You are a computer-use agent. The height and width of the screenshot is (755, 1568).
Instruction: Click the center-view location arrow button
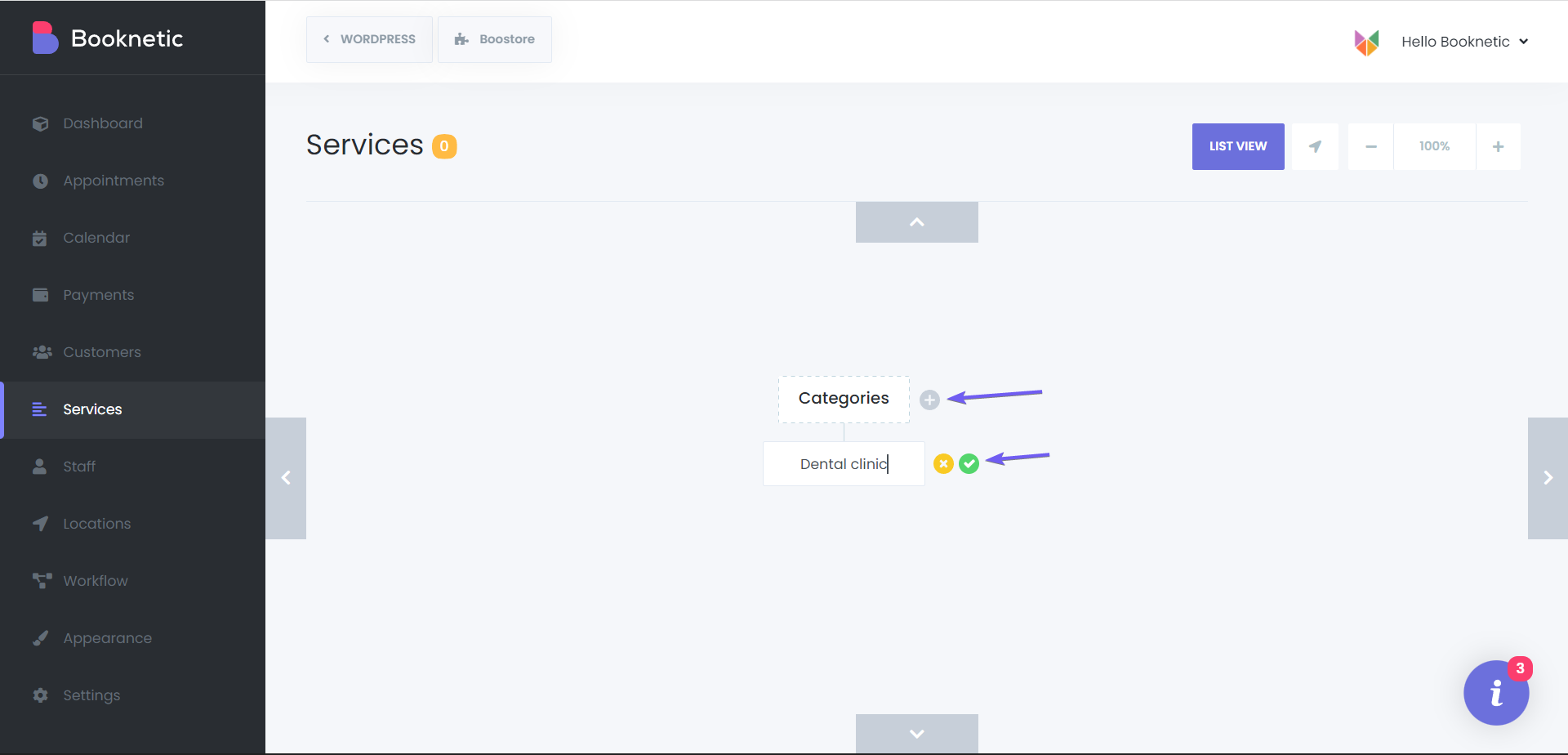tap(1315, 146)
